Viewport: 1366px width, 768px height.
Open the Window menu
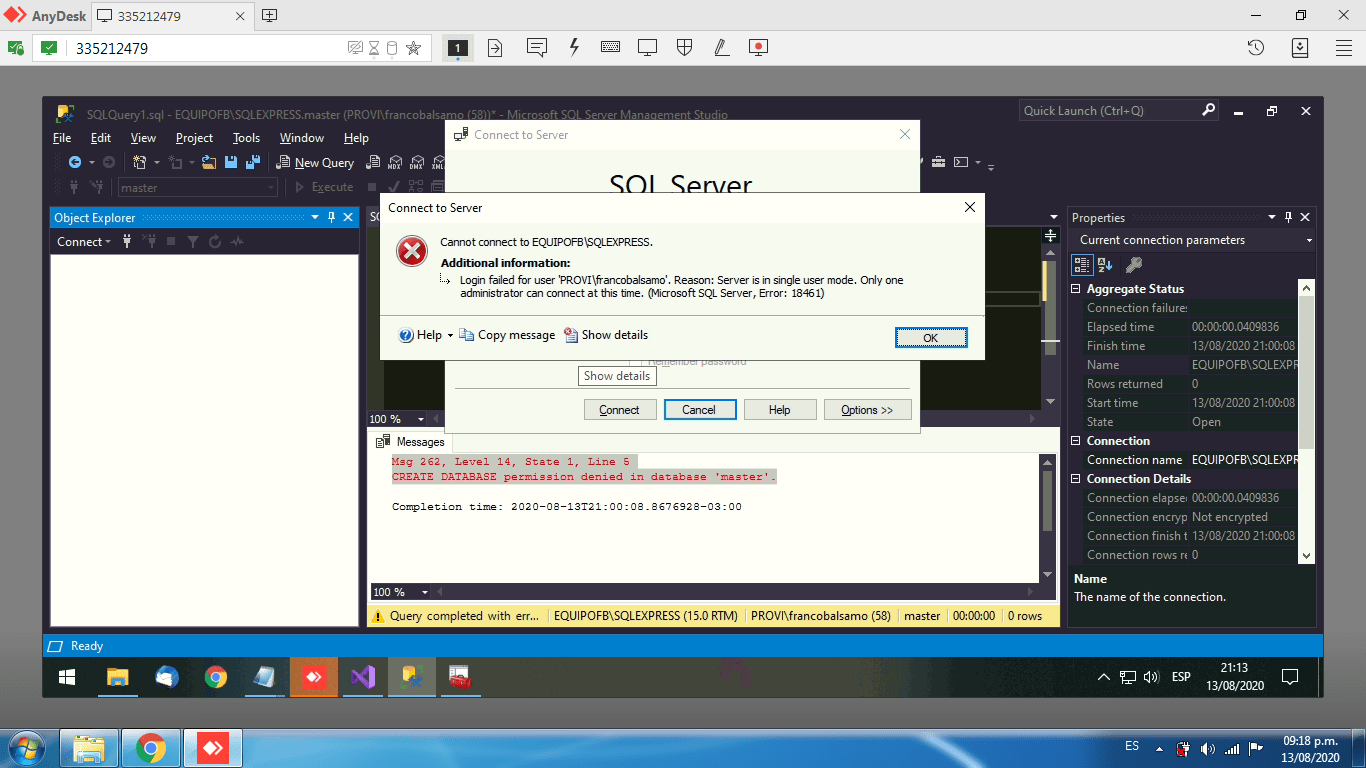pos(301,138)
